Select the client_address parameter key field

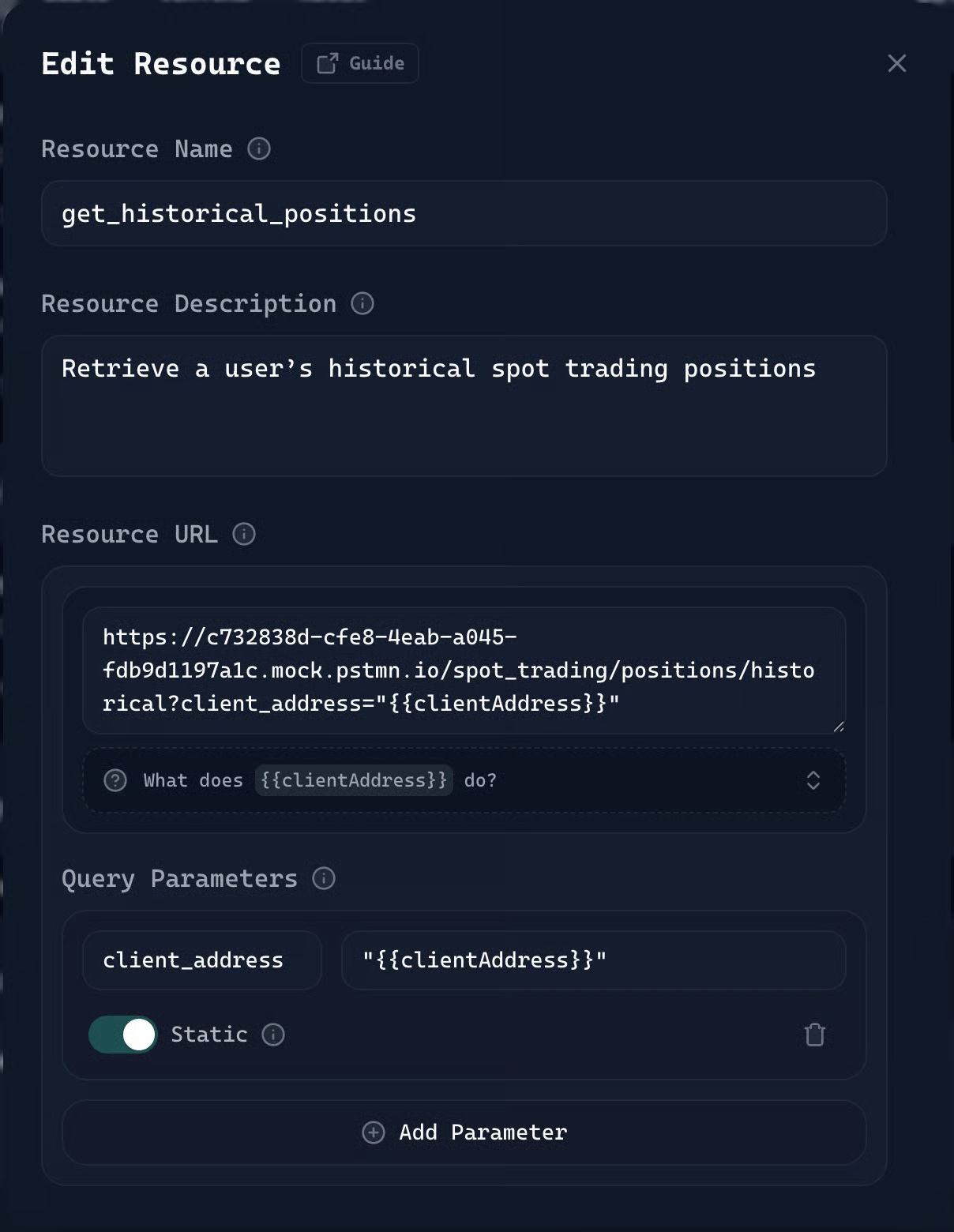click(x=201, y=960)
